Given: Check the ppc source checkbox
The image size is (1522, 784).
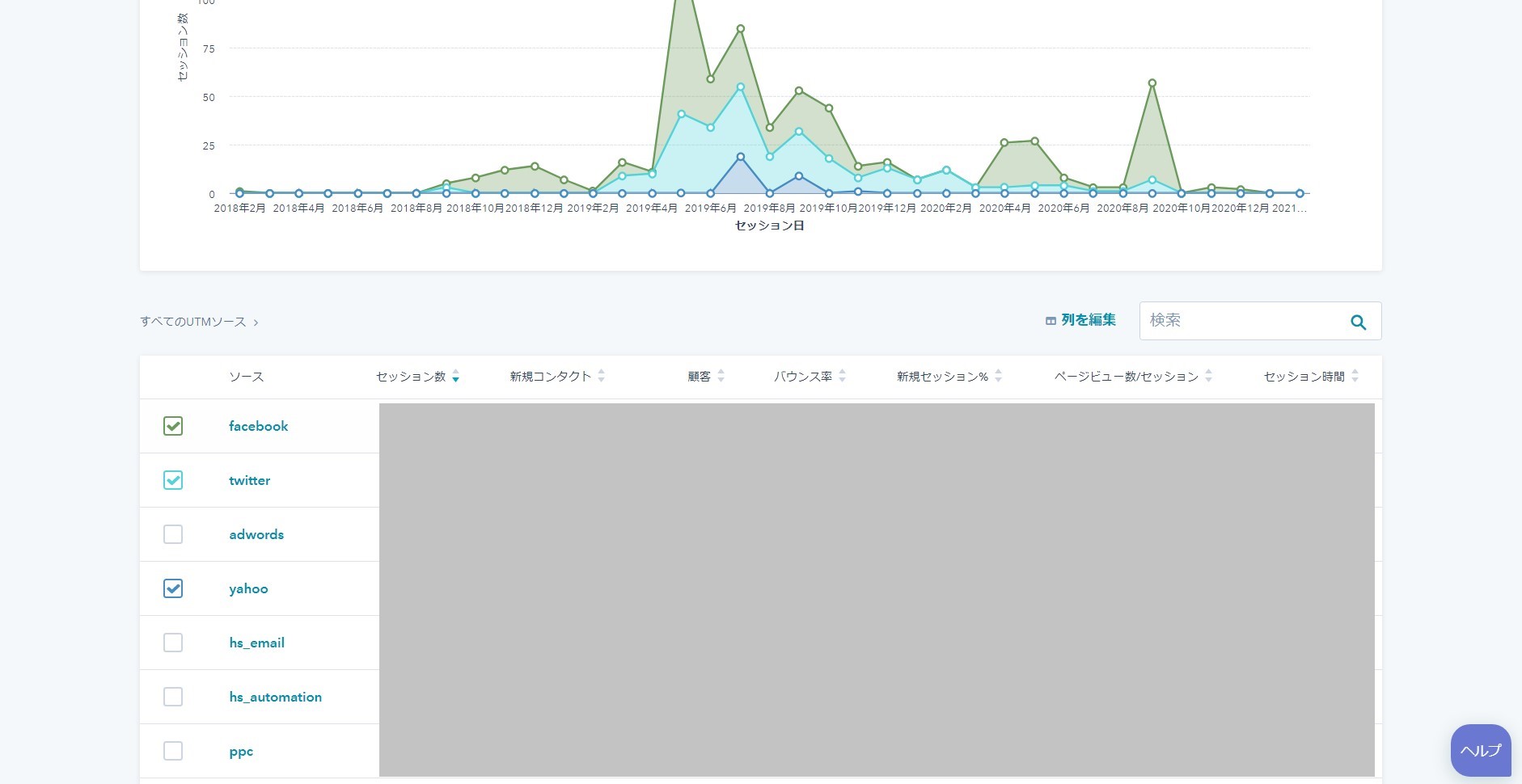Looking at the screenshot, I should pyautogui.click(x=173, y=751).
